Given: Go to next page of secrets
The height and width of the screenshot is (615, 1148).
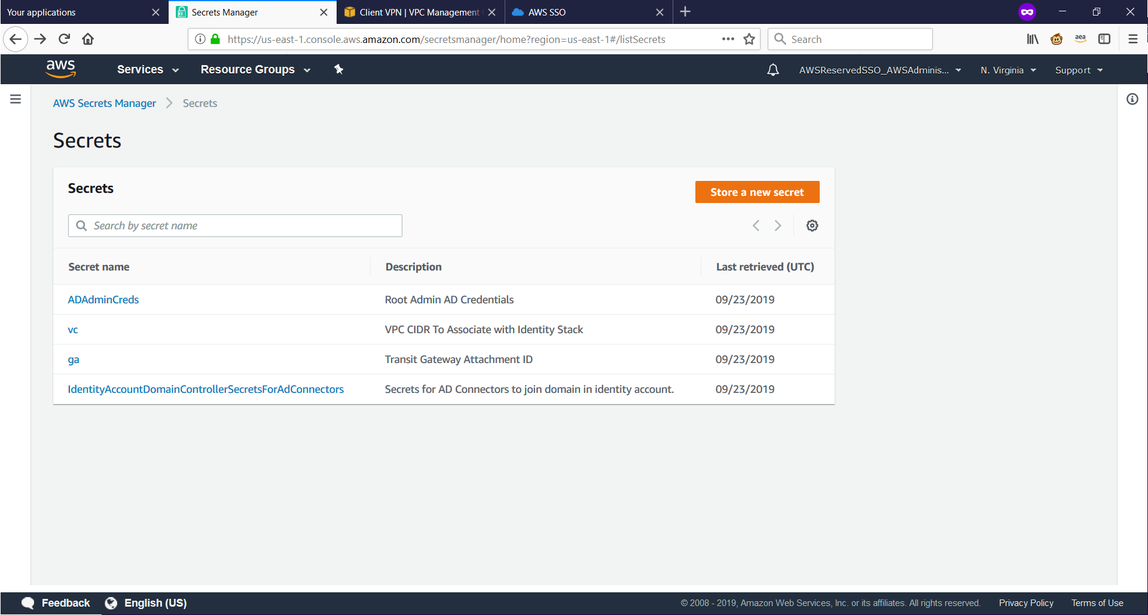Looking at the screenshot, I should [778, 226].
